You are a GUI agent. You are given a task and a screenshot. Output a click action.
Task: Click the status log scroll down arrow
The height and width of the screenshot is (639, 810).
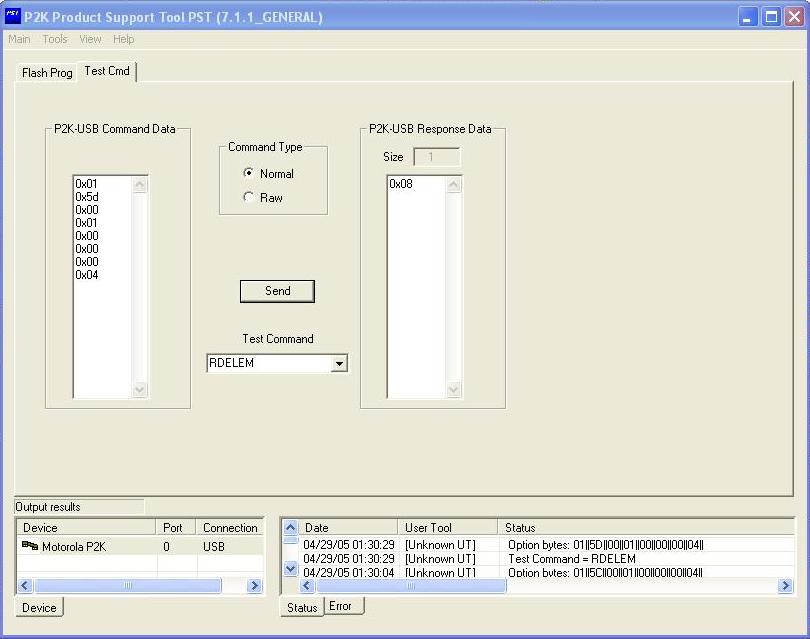click(290, 569)
